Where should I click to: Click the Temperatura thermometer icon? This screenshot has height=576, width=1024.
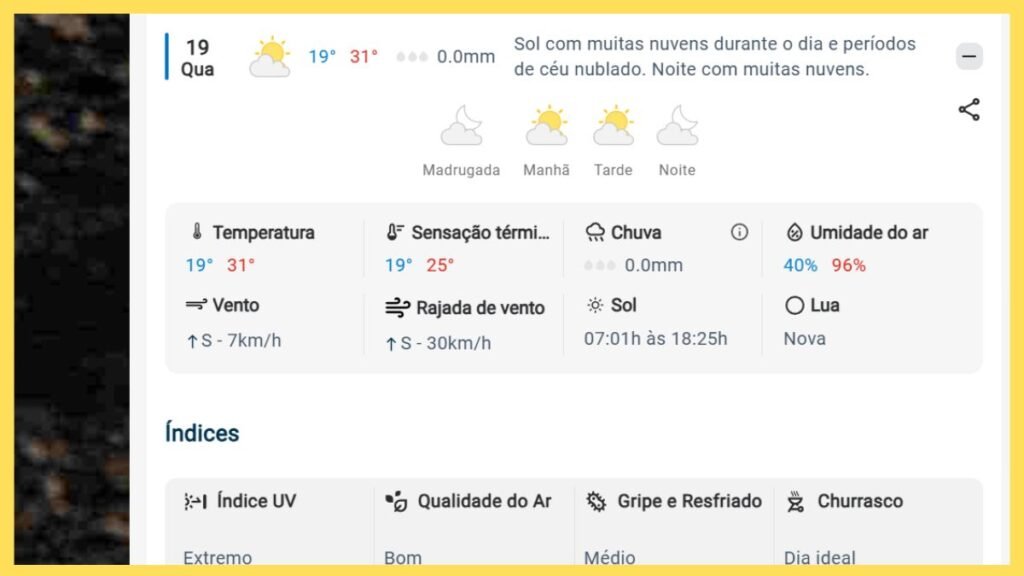[197, 232]
